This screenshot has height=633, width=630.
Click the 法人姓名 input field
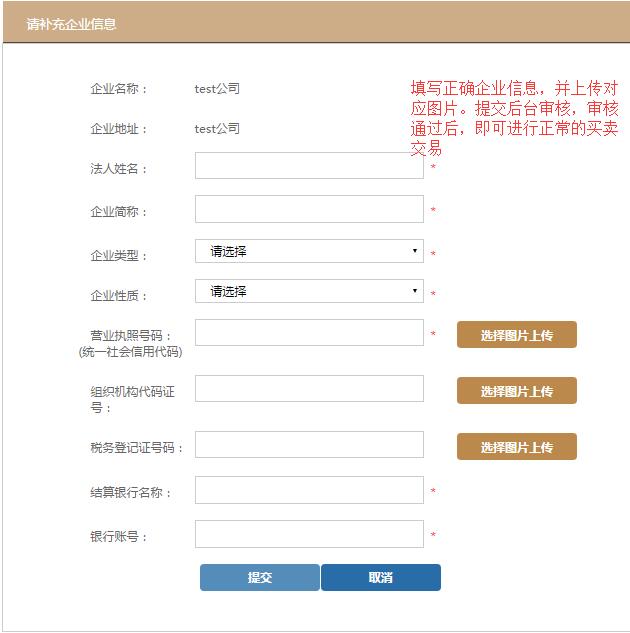309,166
